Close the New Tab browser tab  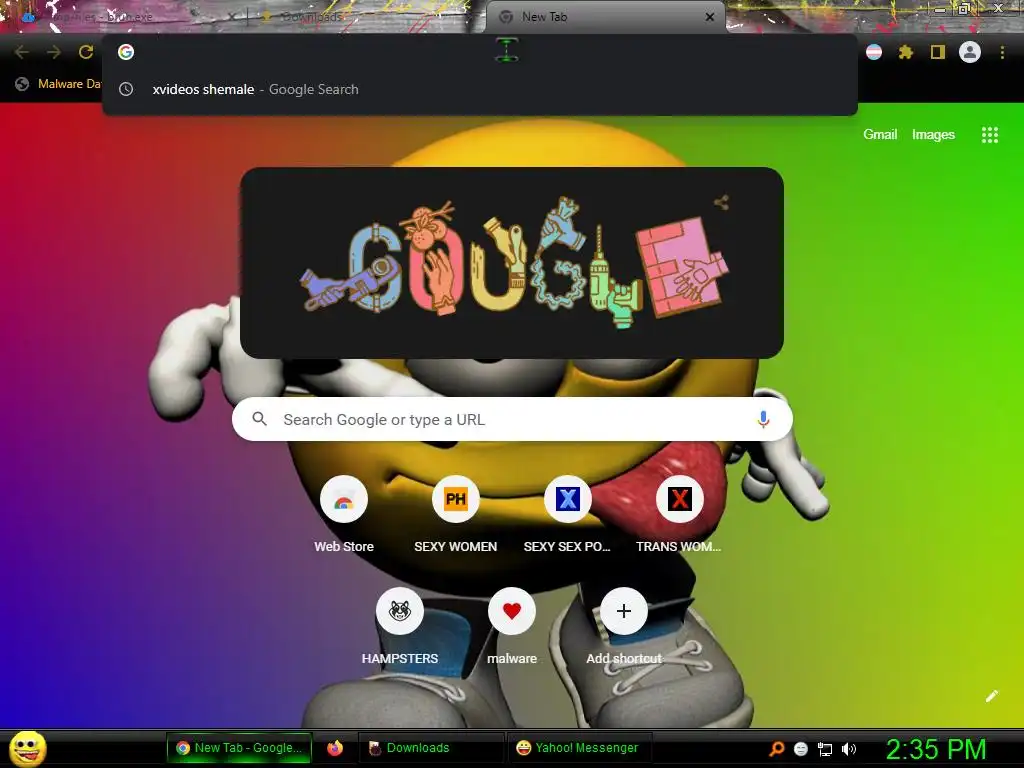click(710, 17)
